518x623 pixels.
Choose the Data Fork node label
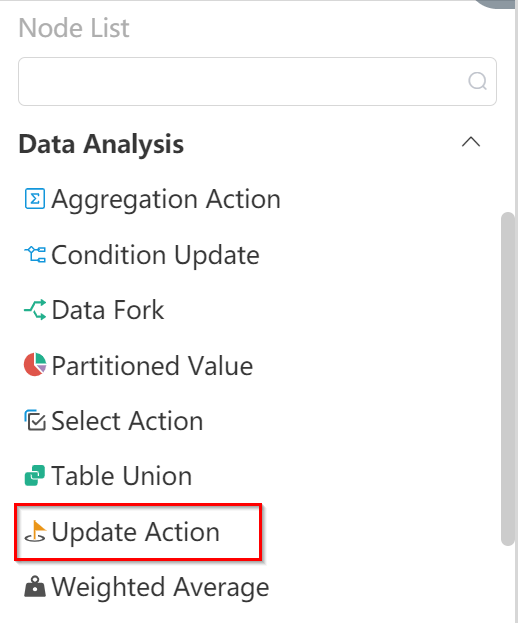tap(108, 310)
